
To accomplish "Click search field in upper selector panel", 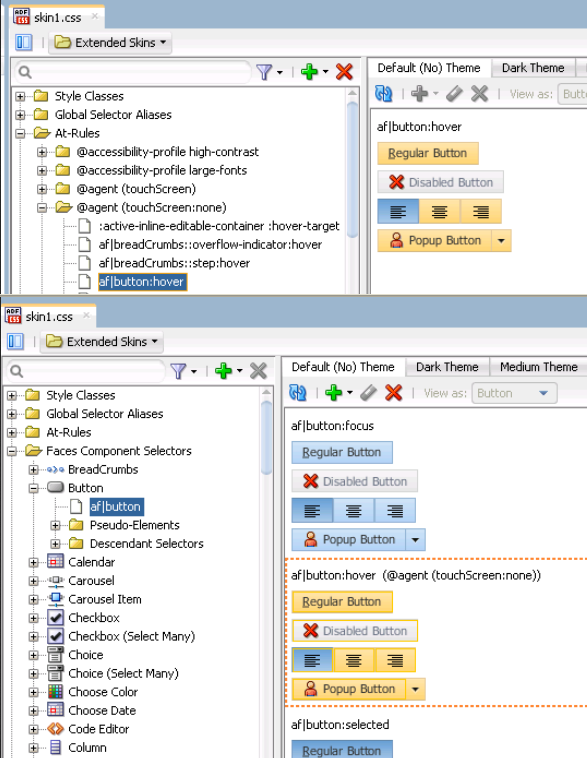I will 132,73.
